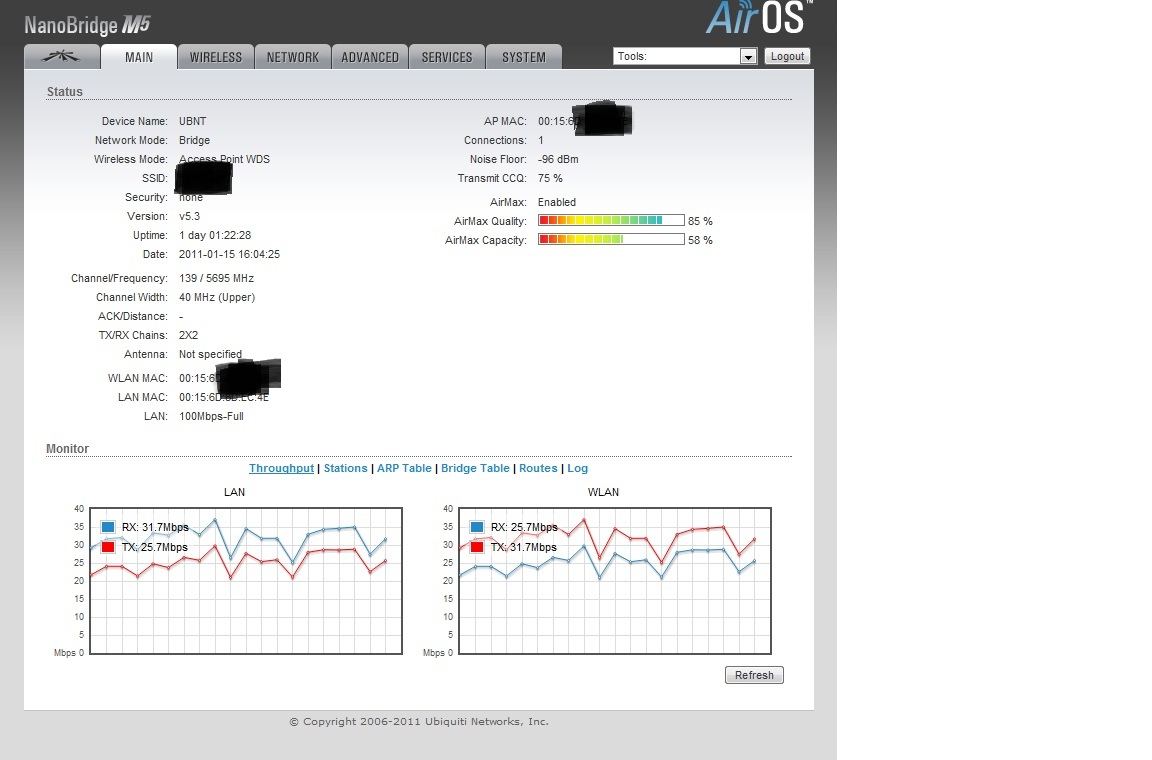Click the AirMax Capacity progress bar

(x=611, y=240)
